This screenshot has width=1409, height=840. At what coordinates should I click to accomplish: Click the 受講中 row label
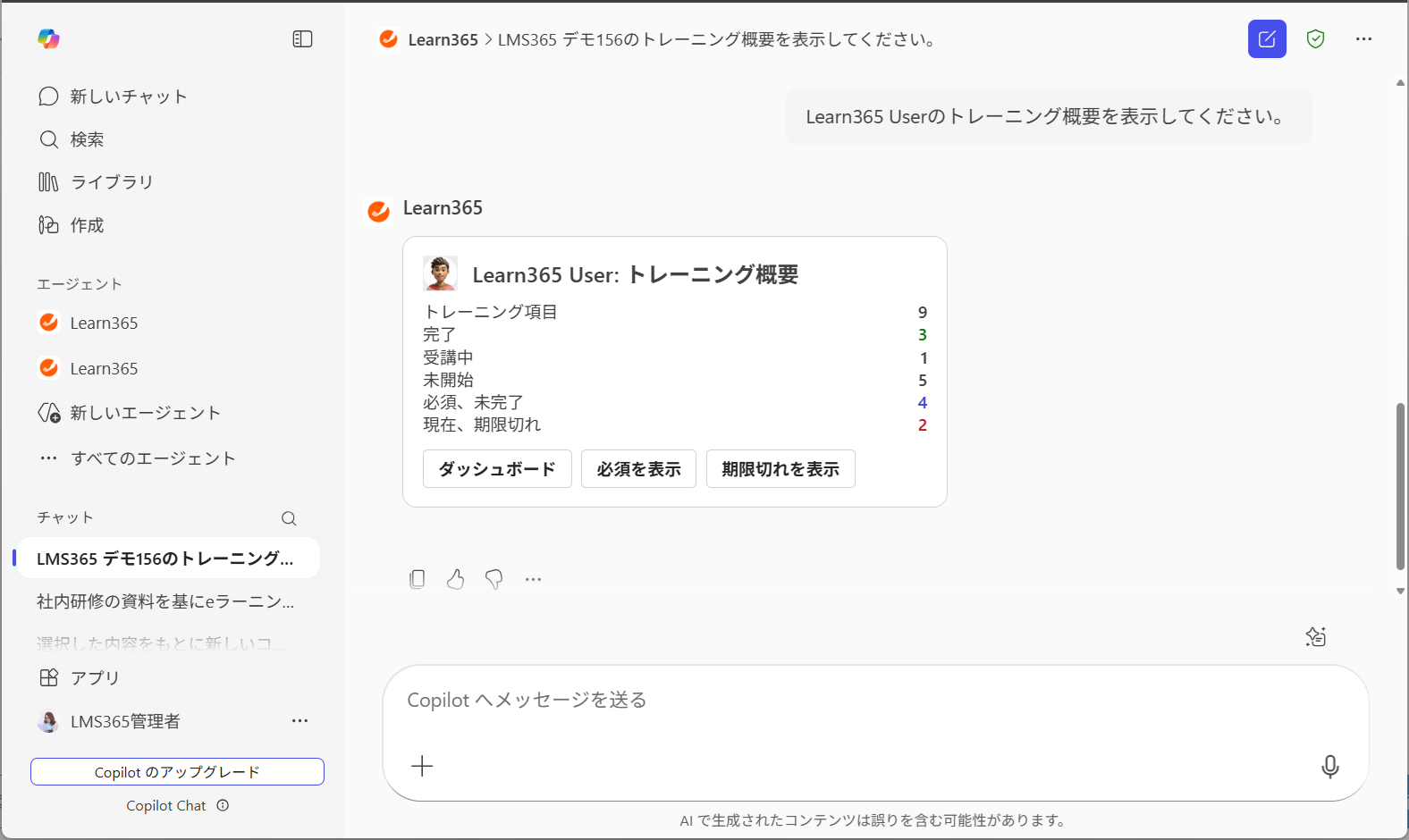[x=448, y=357]
